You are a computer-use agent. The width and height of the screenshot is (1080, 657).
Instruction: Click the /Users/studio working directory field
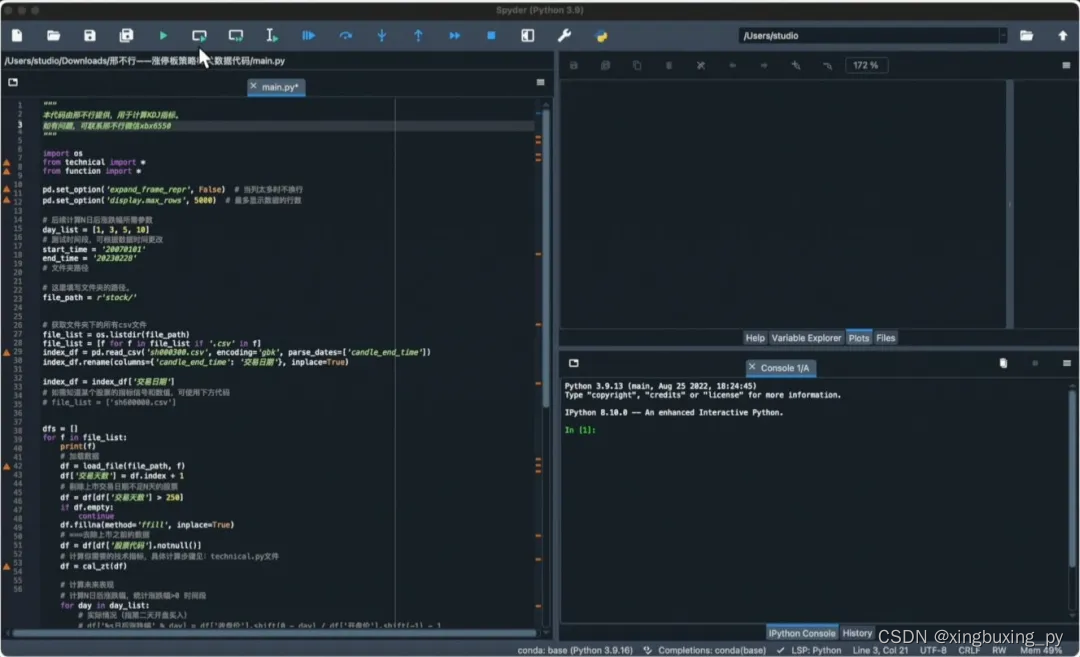pyautogui.click(x=868, y=36)
